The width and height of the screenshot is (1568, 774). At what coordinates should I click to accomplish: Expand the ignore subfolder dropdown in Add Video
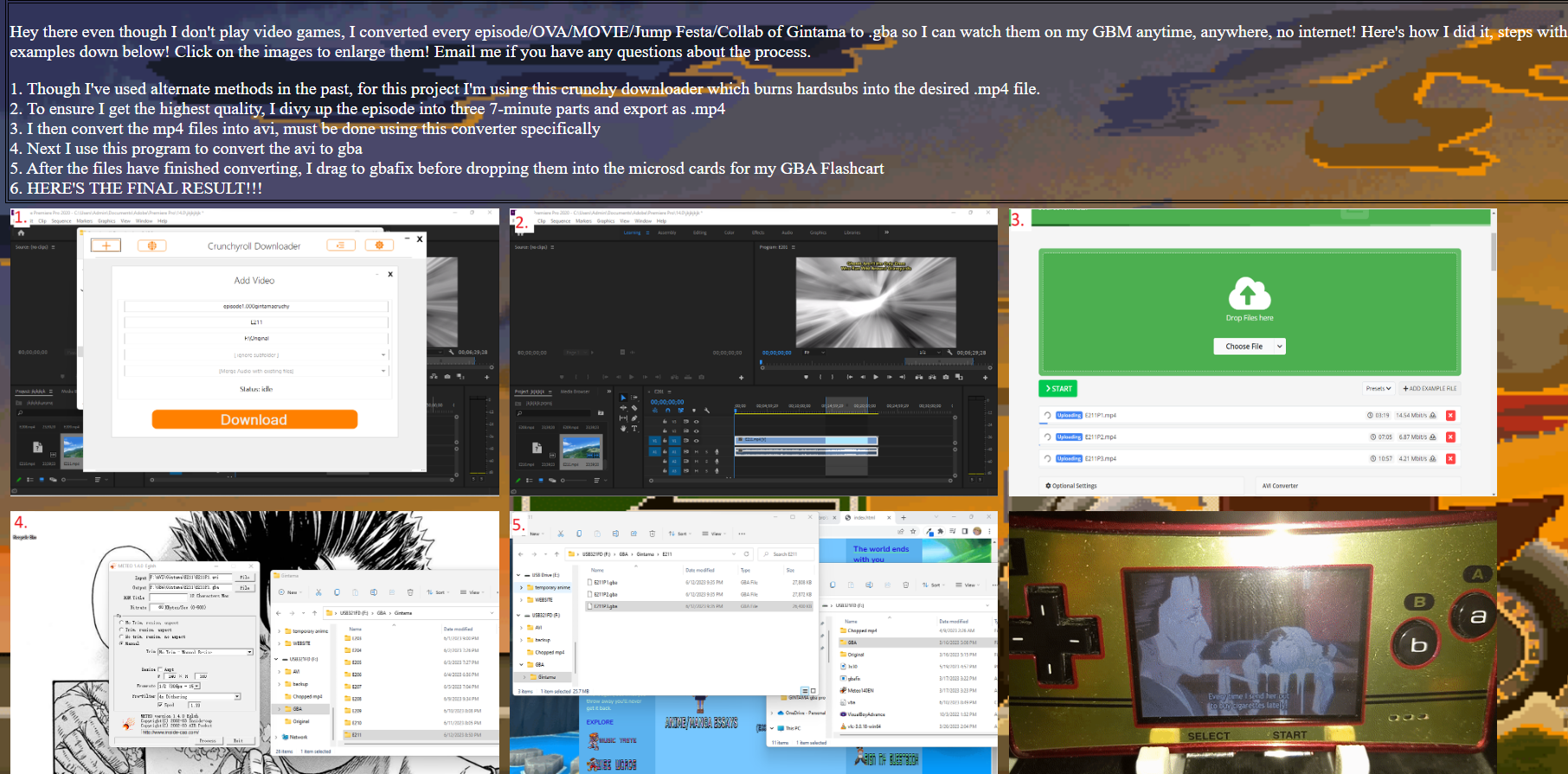[383, 355]
